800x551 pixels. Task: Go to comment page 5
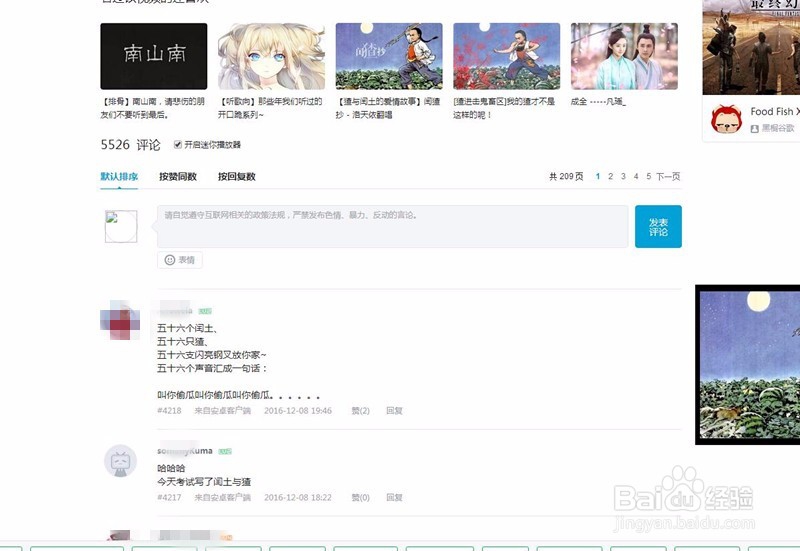tap(648, 177)
